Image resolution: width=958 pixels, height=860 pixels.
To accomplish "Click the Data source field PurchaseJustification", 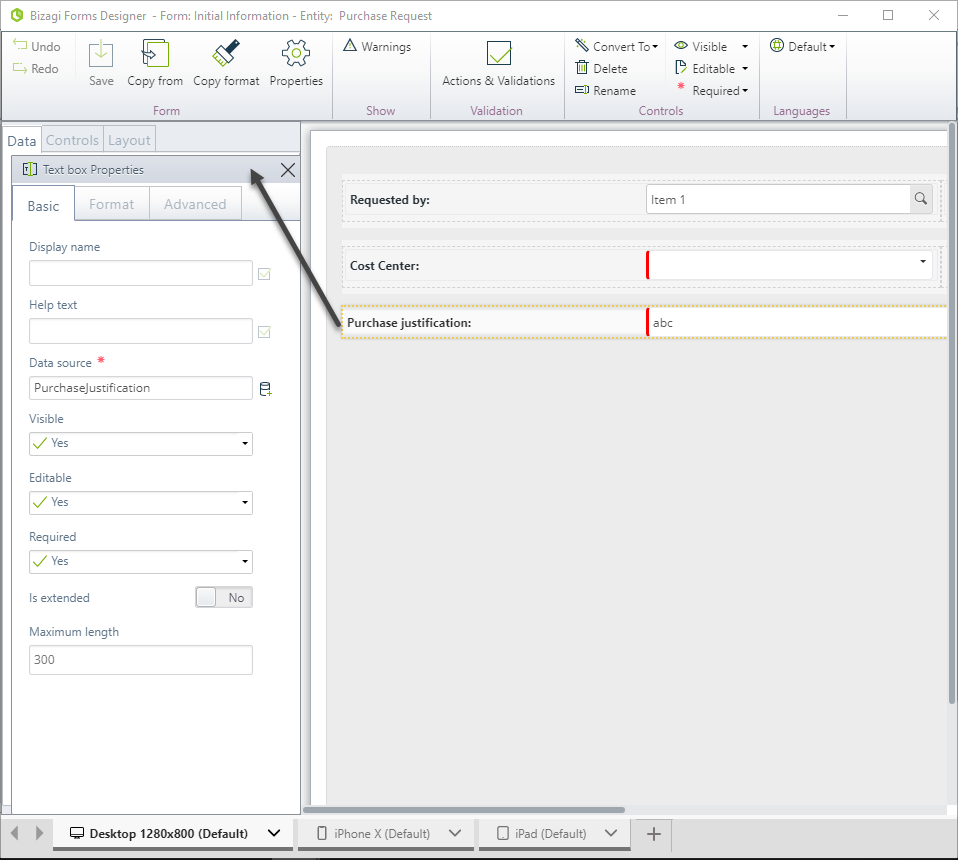I will pos(141,388).
